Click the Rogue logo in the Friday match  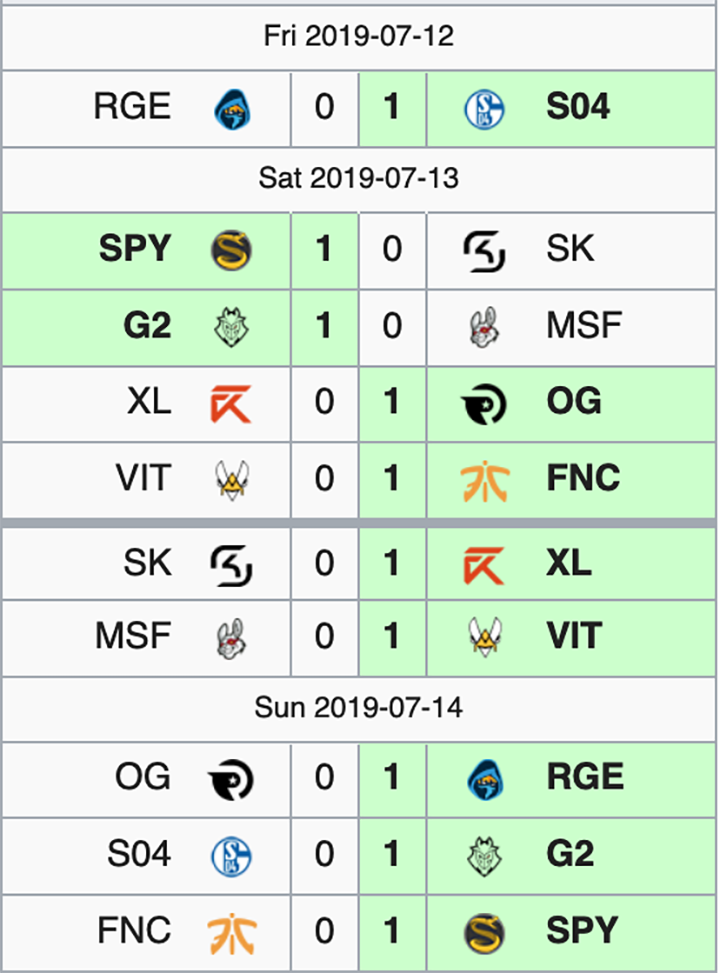coord(232,109)
